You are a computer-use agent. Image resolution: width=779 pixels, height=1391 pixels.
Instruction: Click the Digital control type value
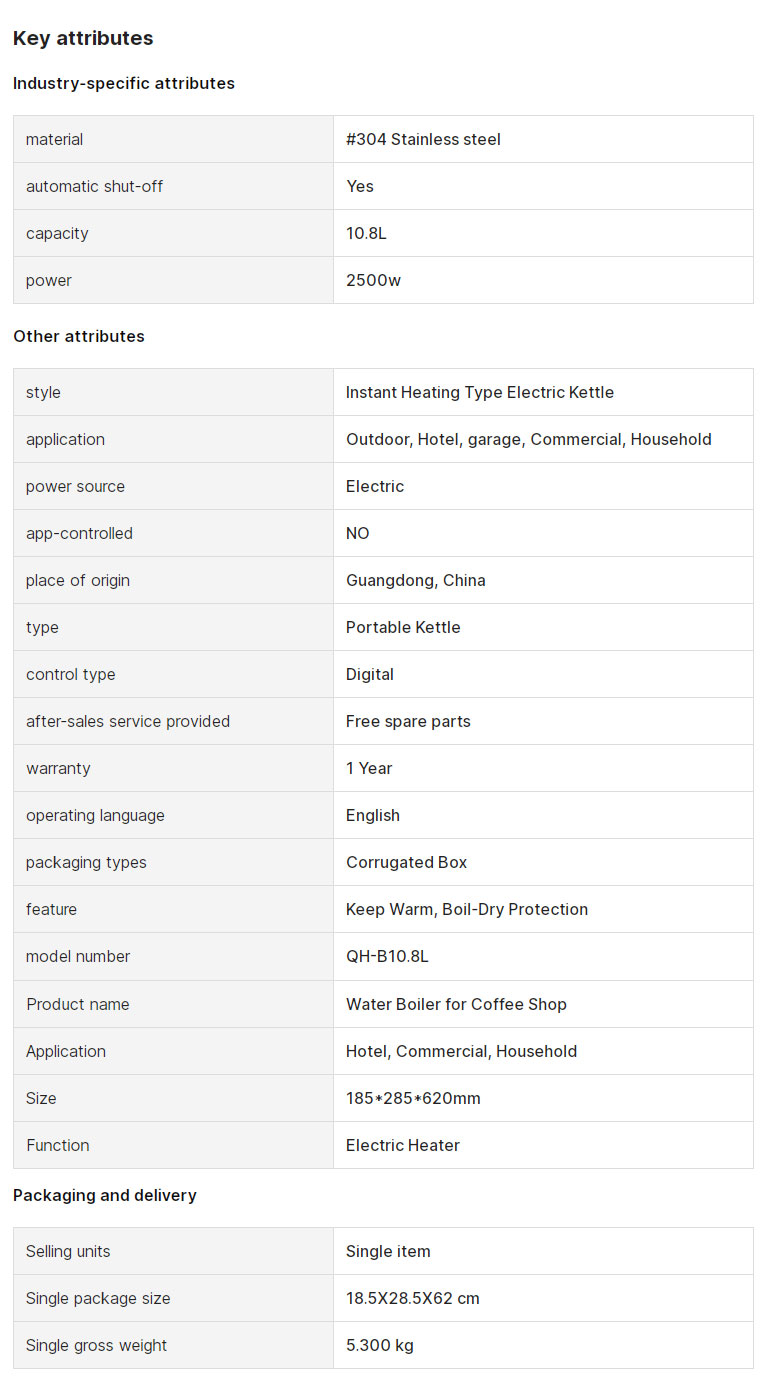tap(370, 674)
